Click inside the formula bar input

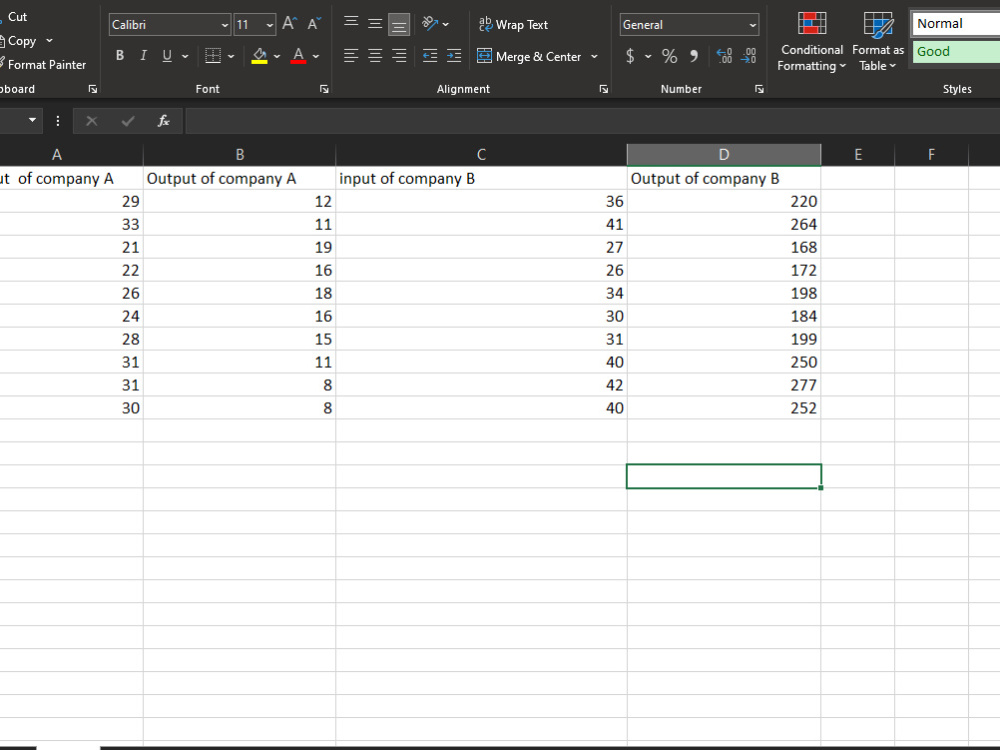click(x=592, y=121)
